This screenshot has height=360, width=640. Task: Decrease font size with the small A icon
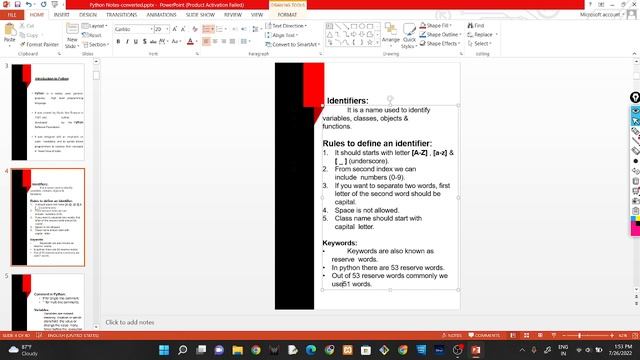183,29
